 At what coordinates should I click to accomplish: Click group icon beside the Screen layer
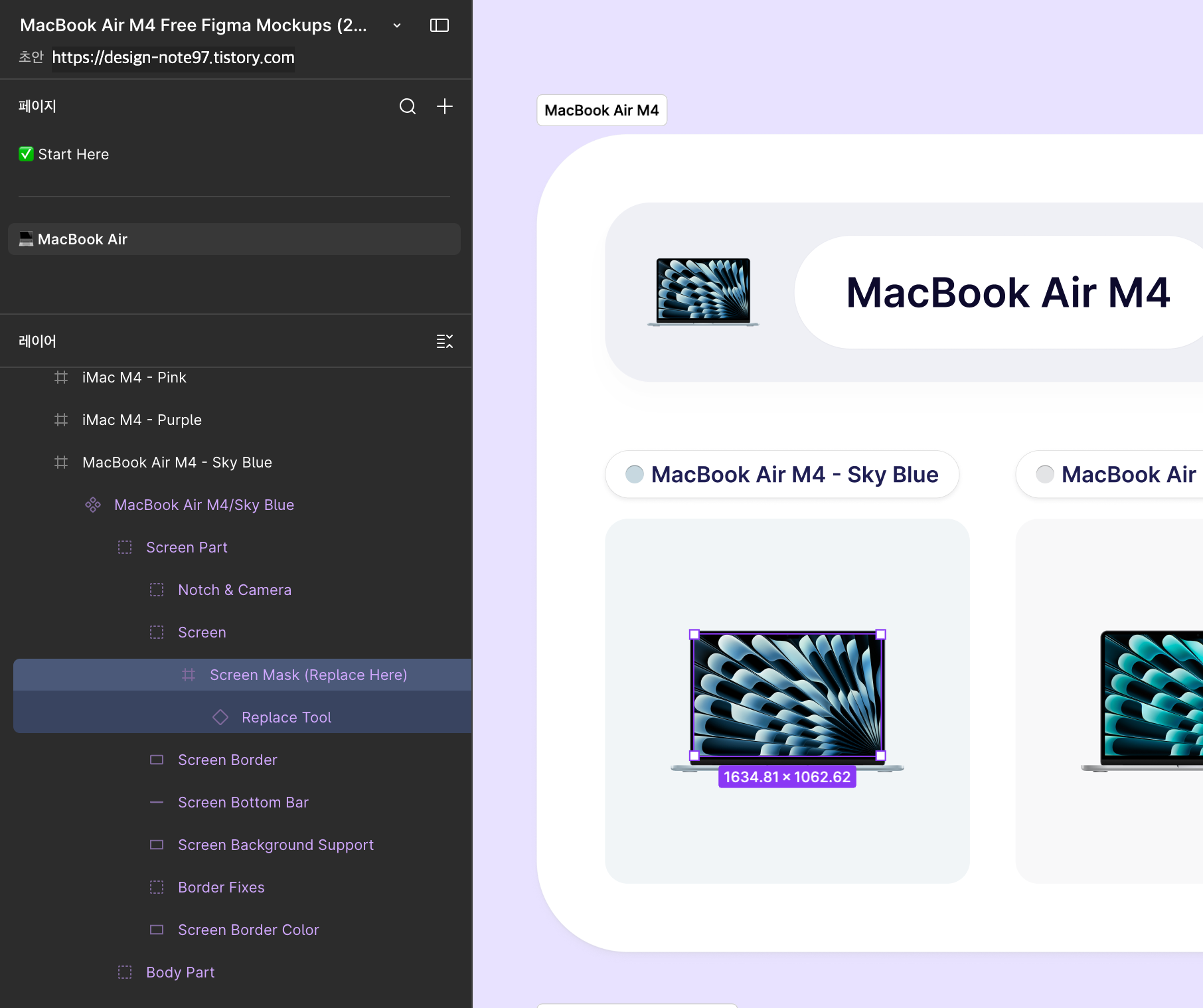[157, 632]
